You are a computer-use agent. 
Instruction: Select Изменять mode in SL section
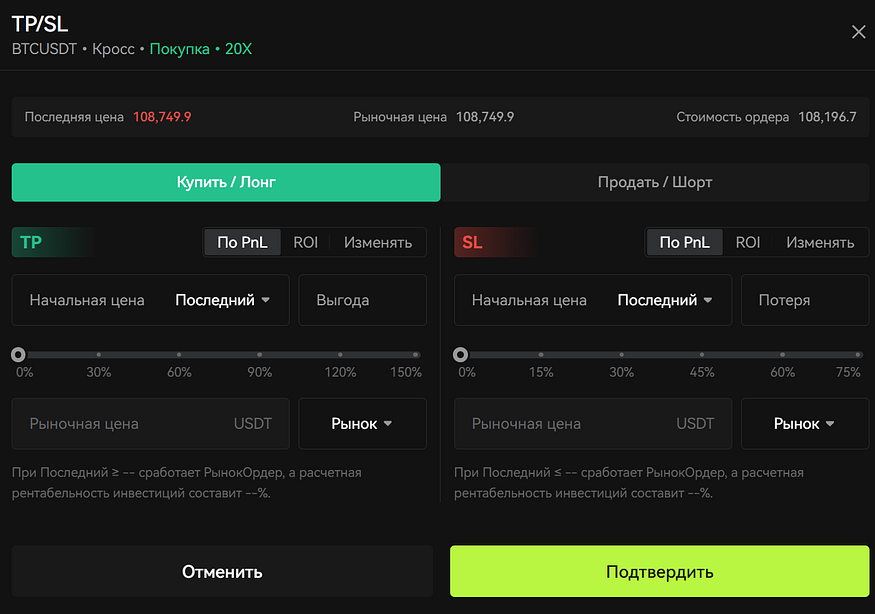click(820, 242)
